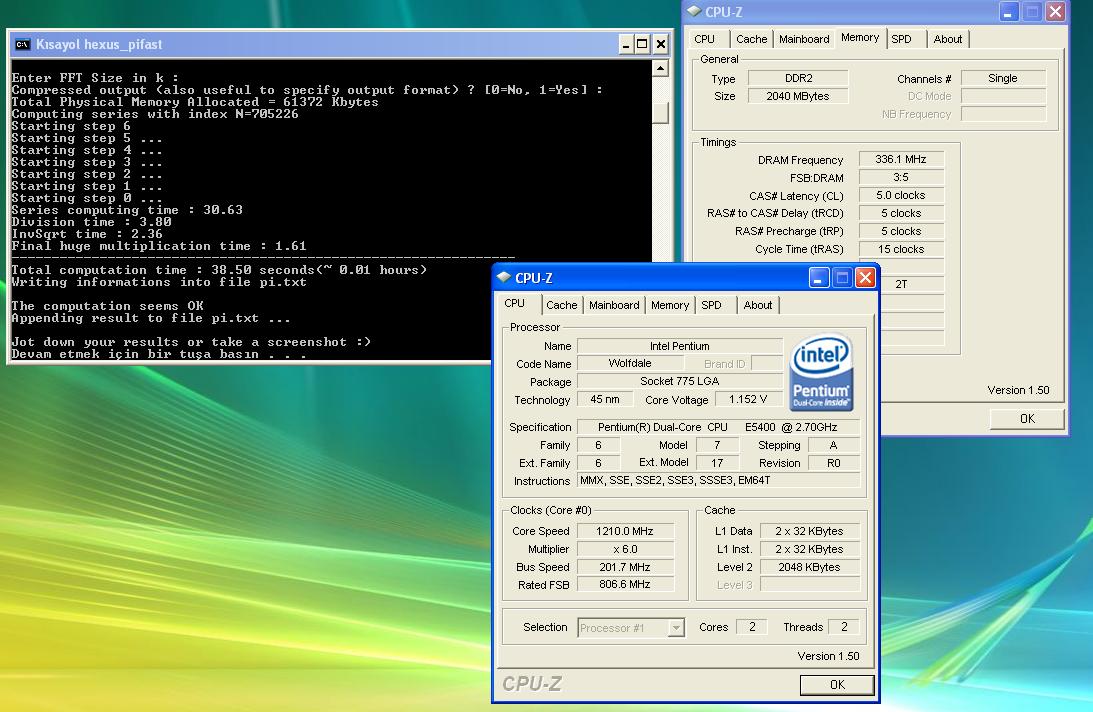1093x712 pixels.
Task: Maximize the hexus_pifast console window
Action: coord(643,45)
